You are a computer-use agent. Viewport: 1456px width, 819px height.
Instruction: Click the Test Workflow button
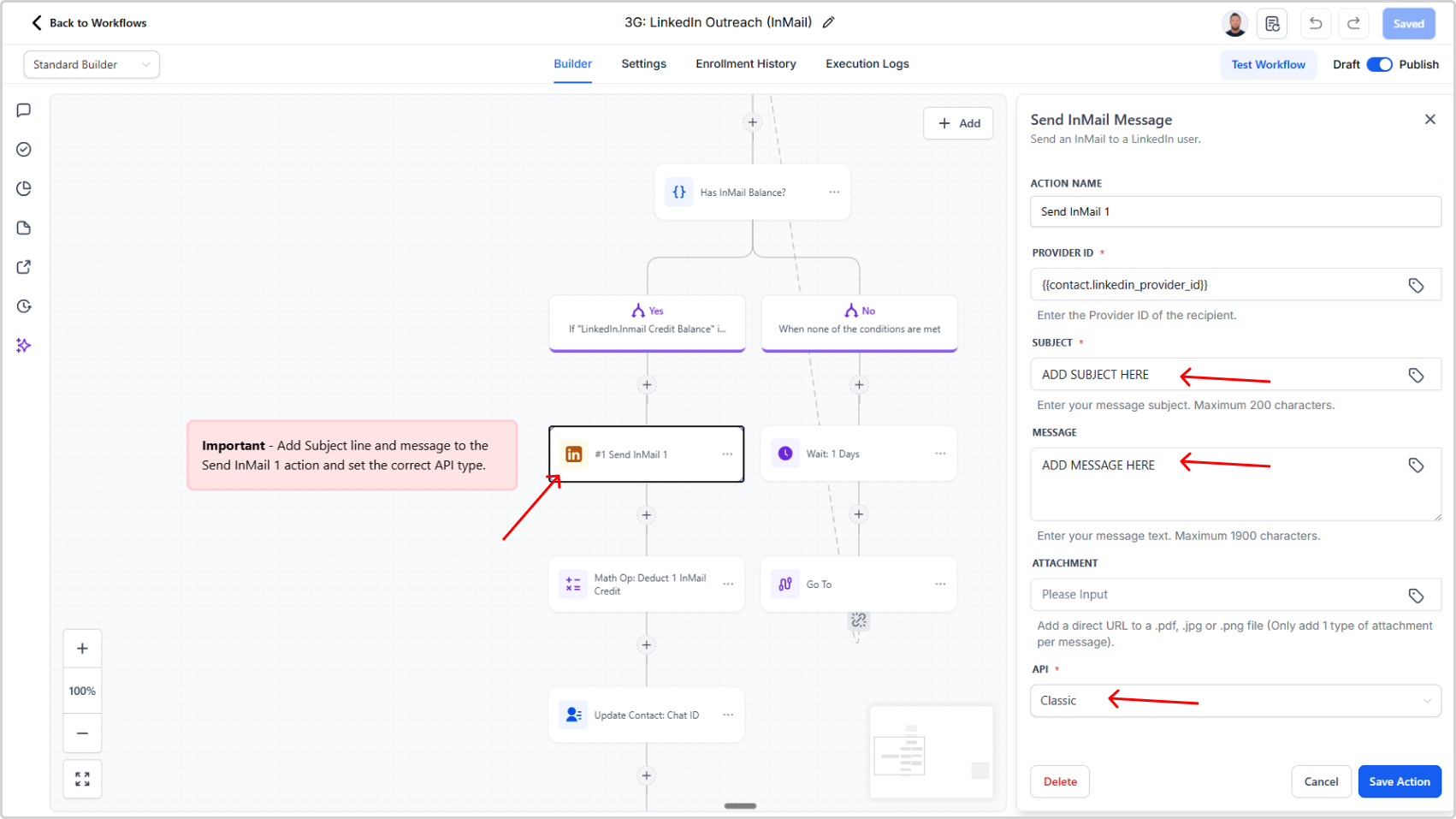pos(1268,65)
